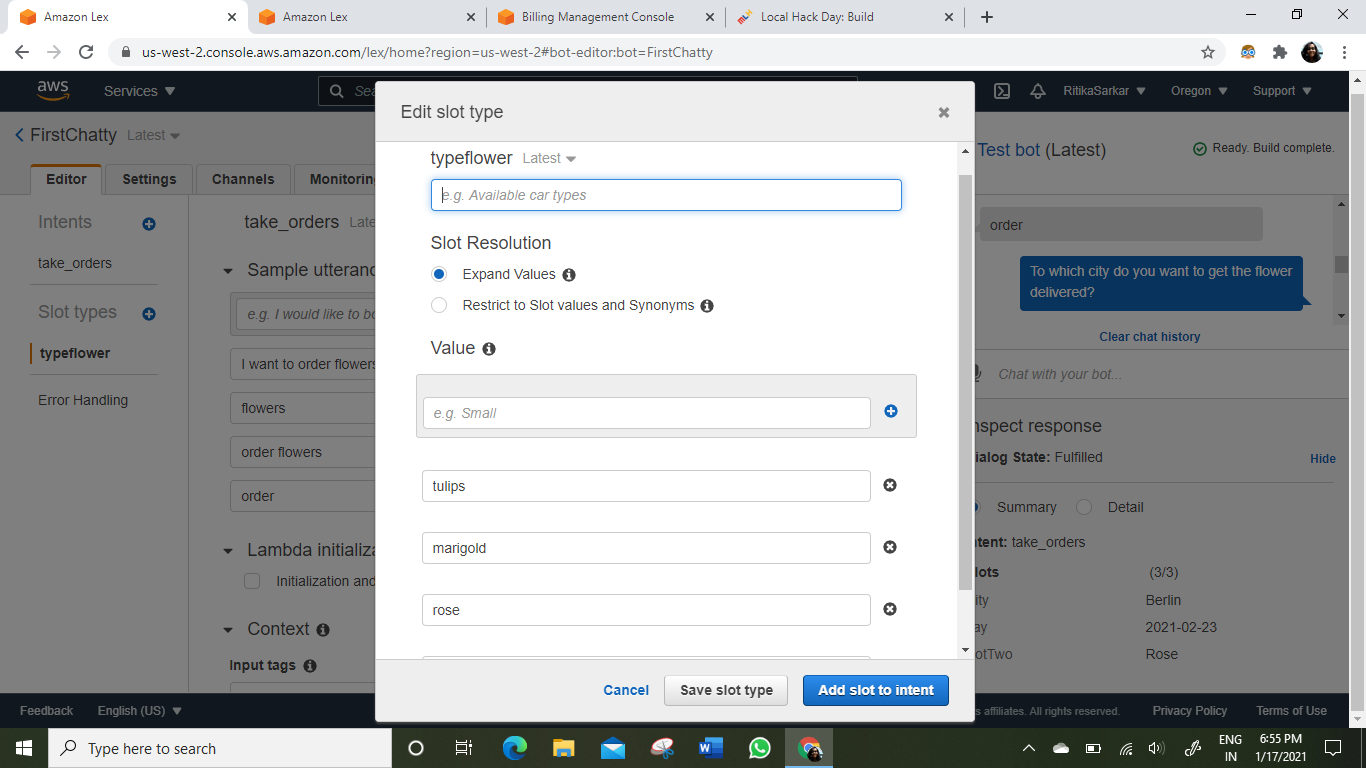Screen dimensions: 1366x768
Task: Open FirstChatty Latest version dropdown
Action: (154, 135)
